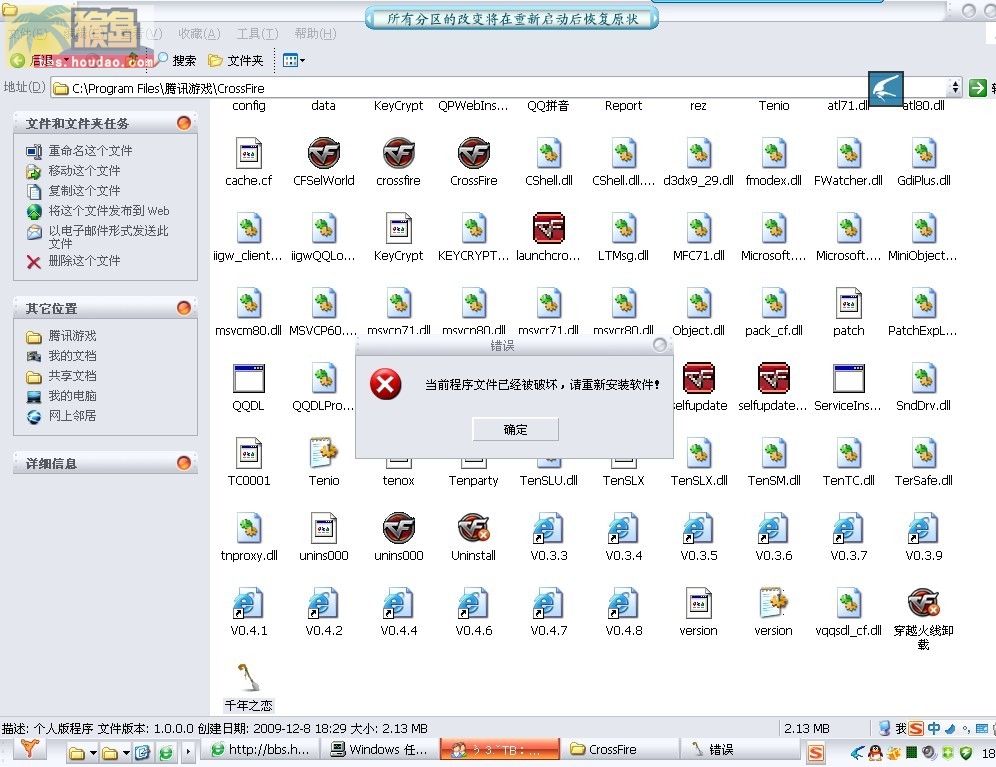
Task: Select the TerSafe.dll file icon
Action: click(x=924, y=453)
